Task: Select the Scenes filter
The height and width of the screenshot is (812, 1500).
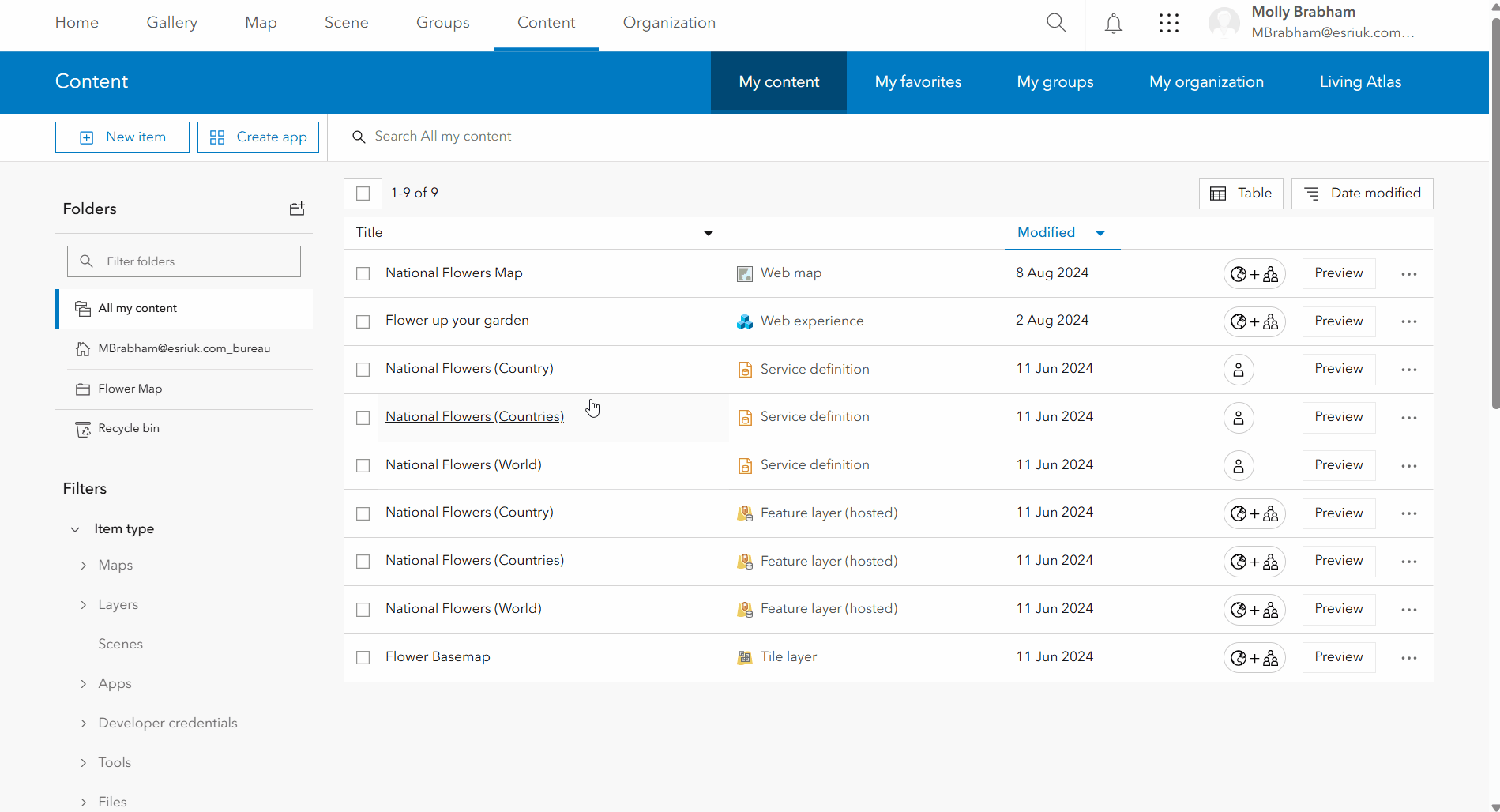Action: pyautogui.click(x=120, y=645)
